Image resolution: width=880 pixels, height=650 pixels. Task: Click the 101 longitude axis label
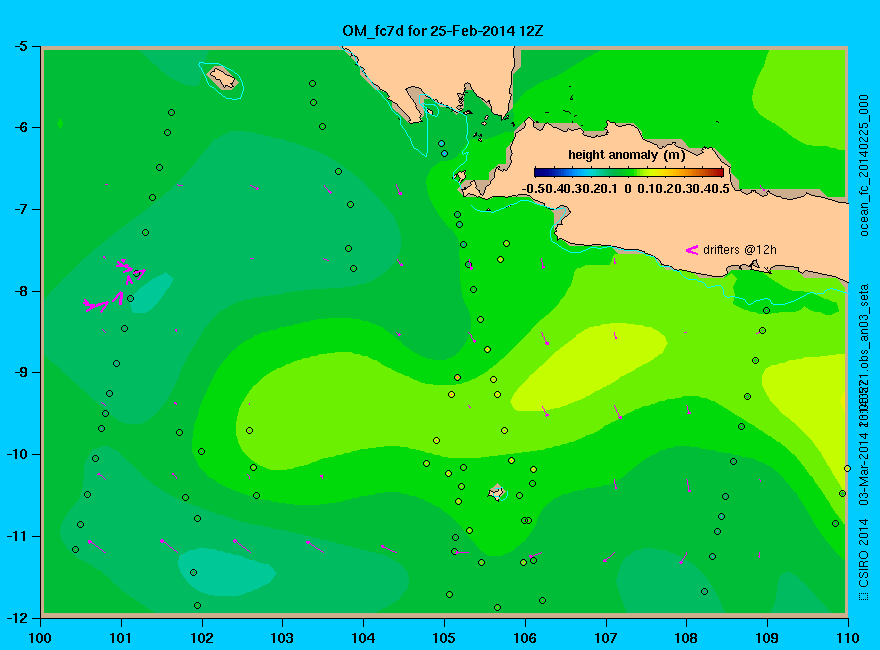coord(121,638)
